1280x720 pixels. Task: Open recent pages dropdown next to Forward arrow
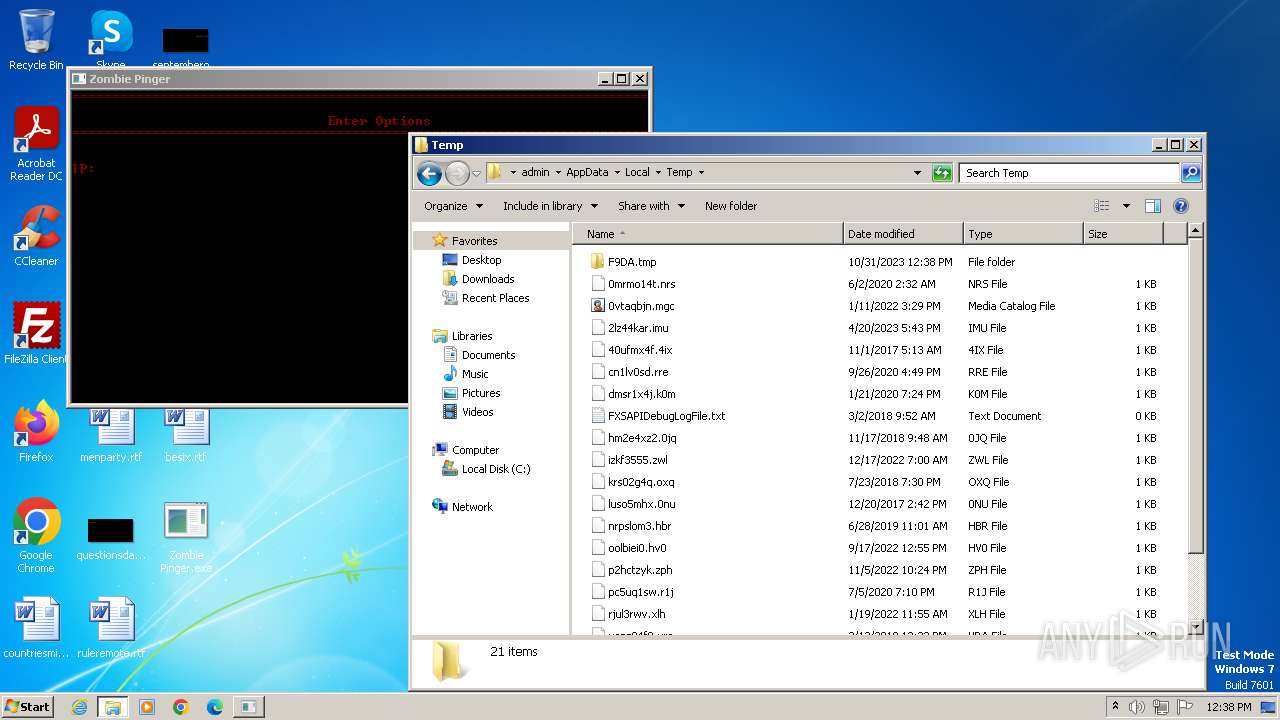pos(476,173)
